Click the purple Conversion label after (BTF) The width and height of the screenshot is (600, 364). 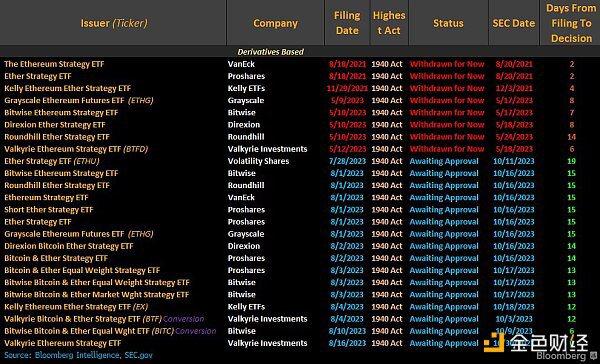point(184,319)
